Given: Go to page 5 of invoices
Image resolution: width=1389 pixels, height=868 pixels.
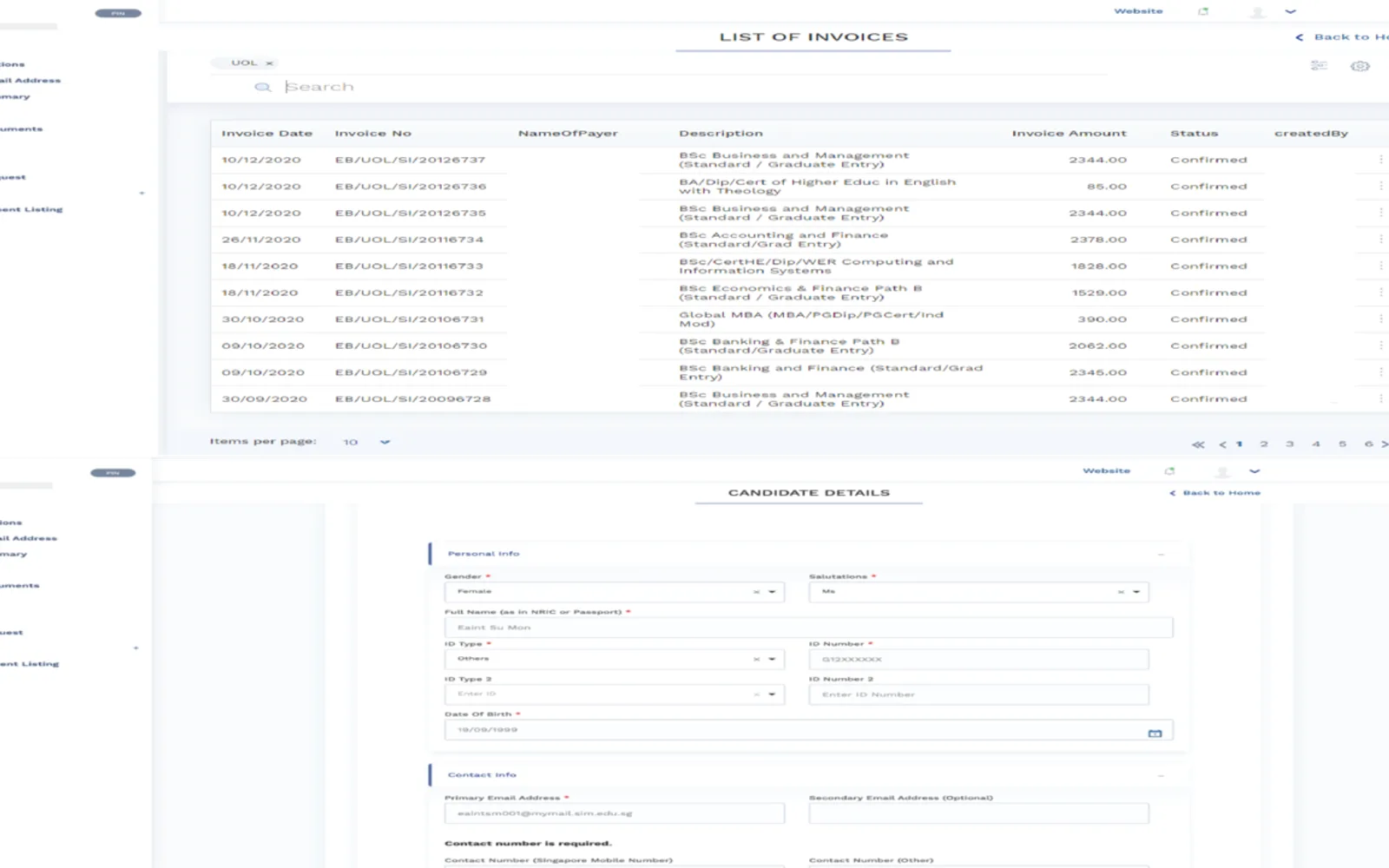Looking at the screenshot, I should 1342,444.
